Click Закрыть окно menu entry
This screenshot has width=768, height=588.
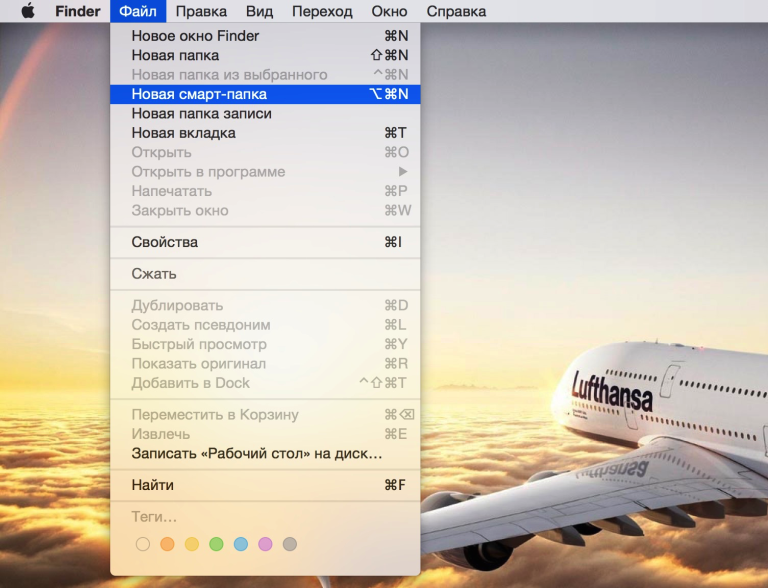[x=265, y=211]
